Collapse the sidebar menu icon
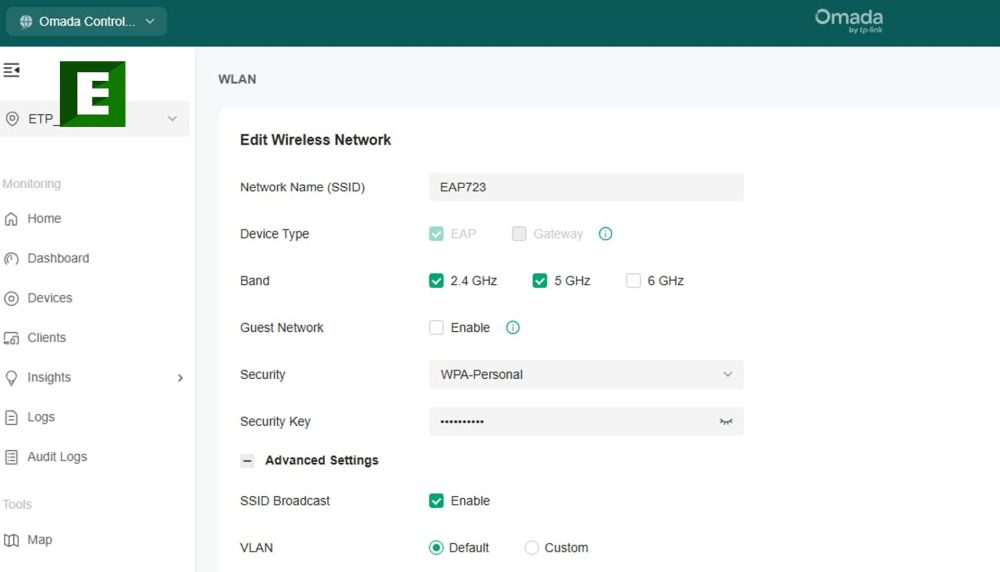The width and height of the screenshot is (1000, 572). coord(11,70)
